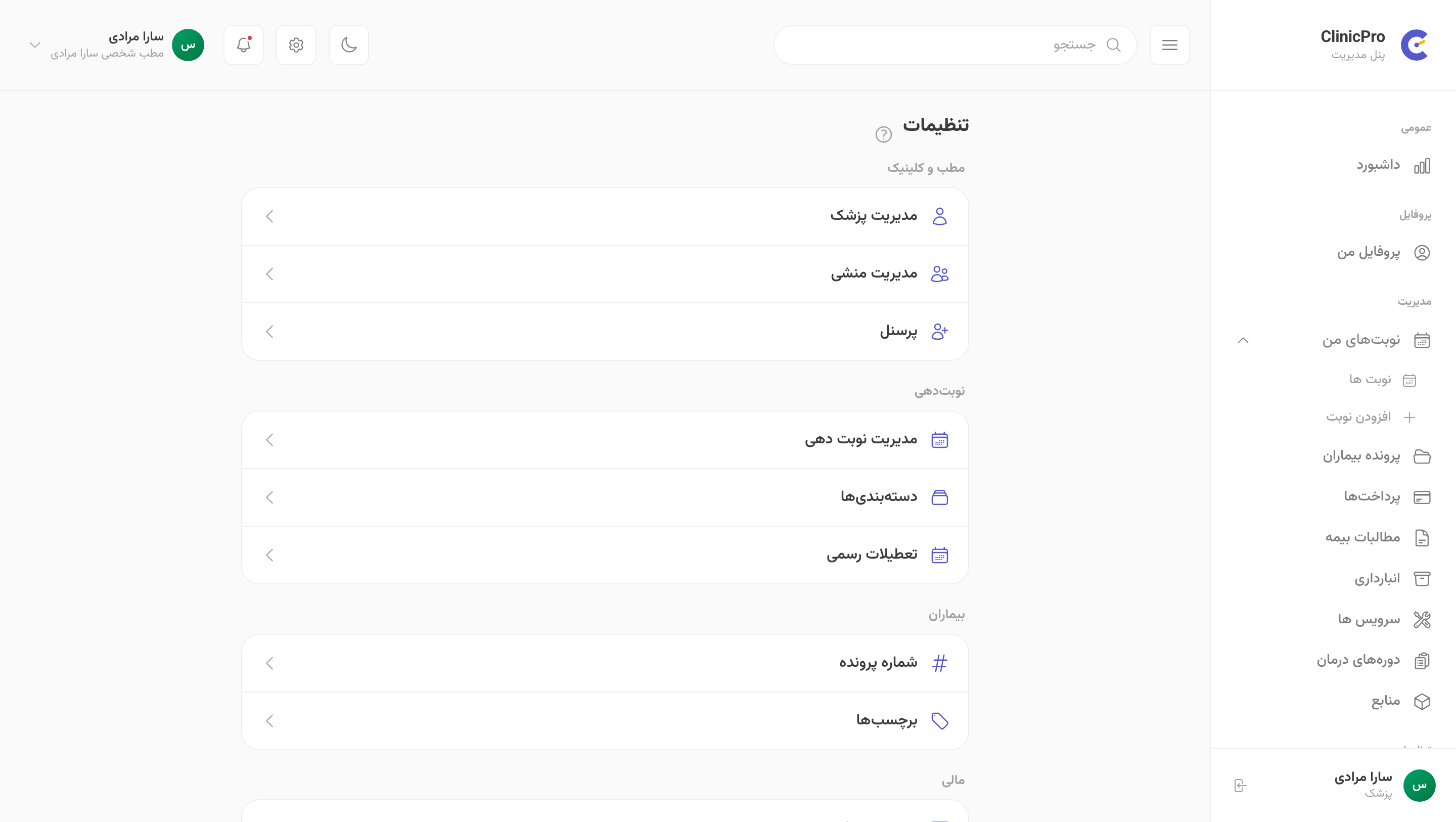Open انبارداری sidebar item
Image resolution: width=1456 pixels, height=822 pixels.
tap(1333, 578)
